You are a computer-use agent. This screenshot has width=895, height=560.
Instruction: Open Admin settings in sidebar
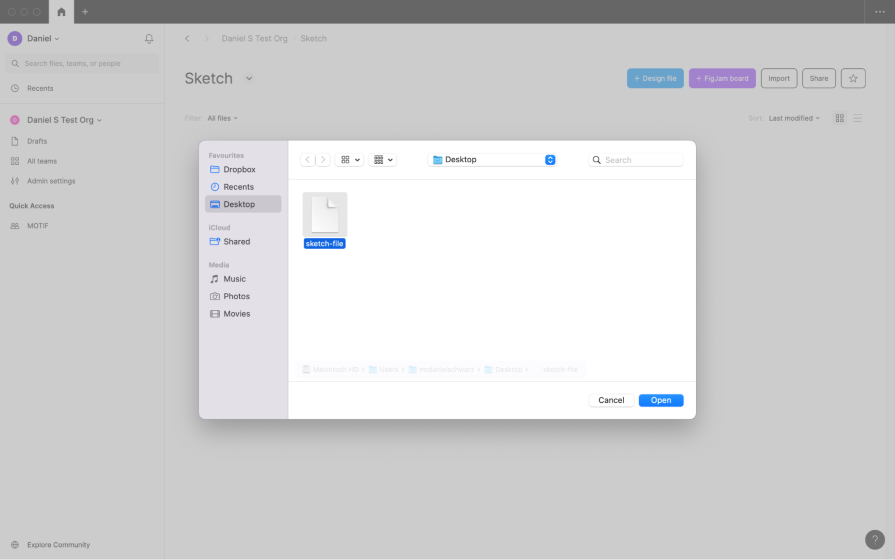[x=50, y=181]
